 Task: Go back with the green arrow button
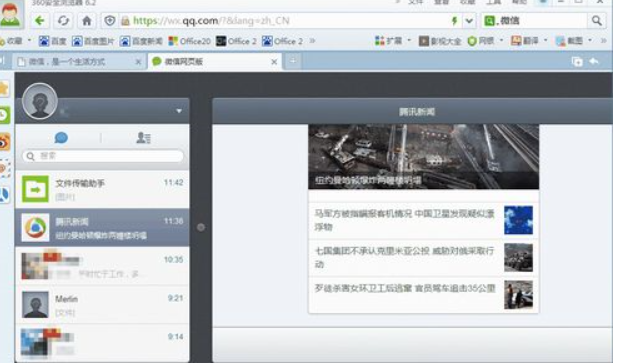[x=39, y=21]
